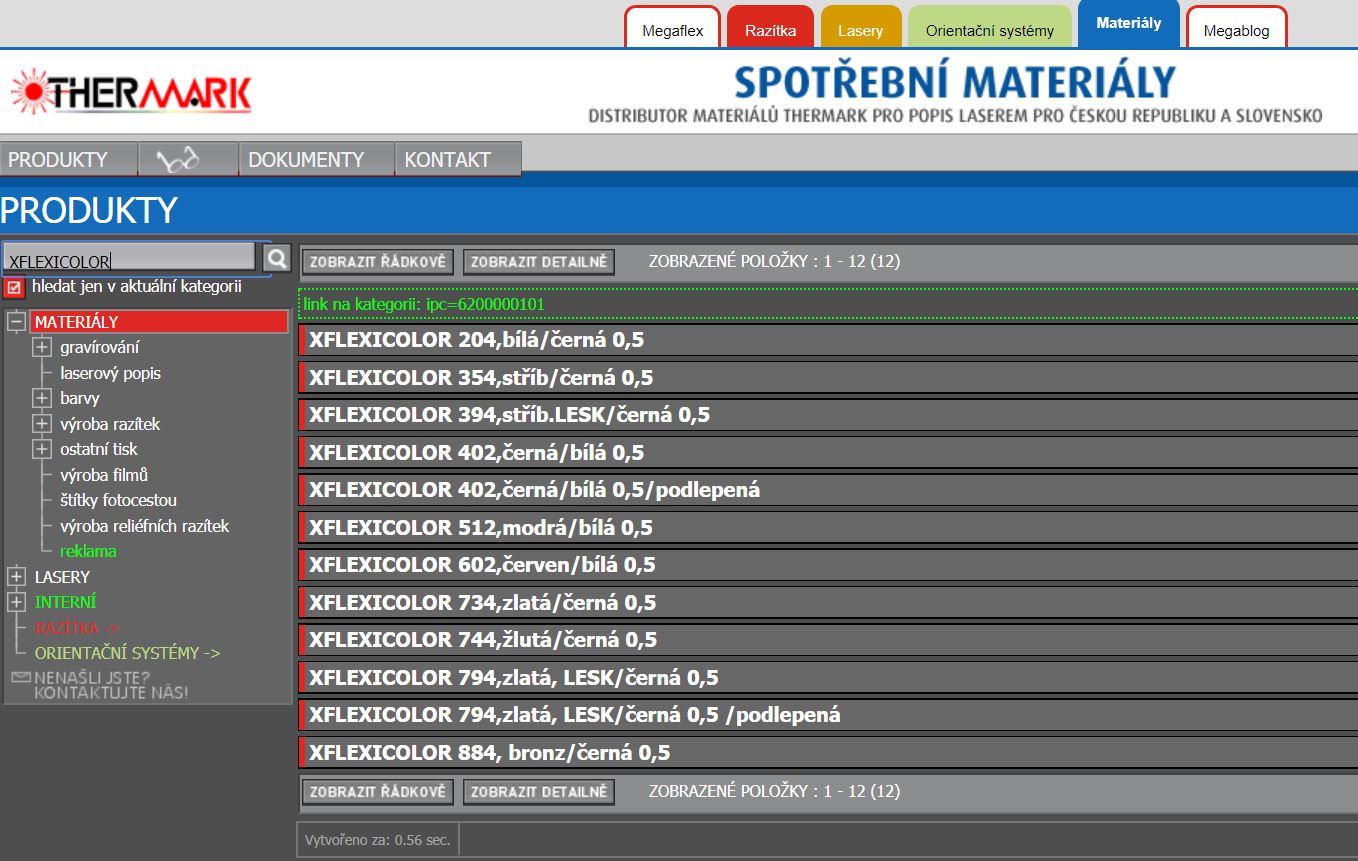The height and width of the screenshot is (861, 1358).
Task: Open XFLEXICOLOR 884, bronz/černá 0,5 item
Action: click(x=489, y=753)
